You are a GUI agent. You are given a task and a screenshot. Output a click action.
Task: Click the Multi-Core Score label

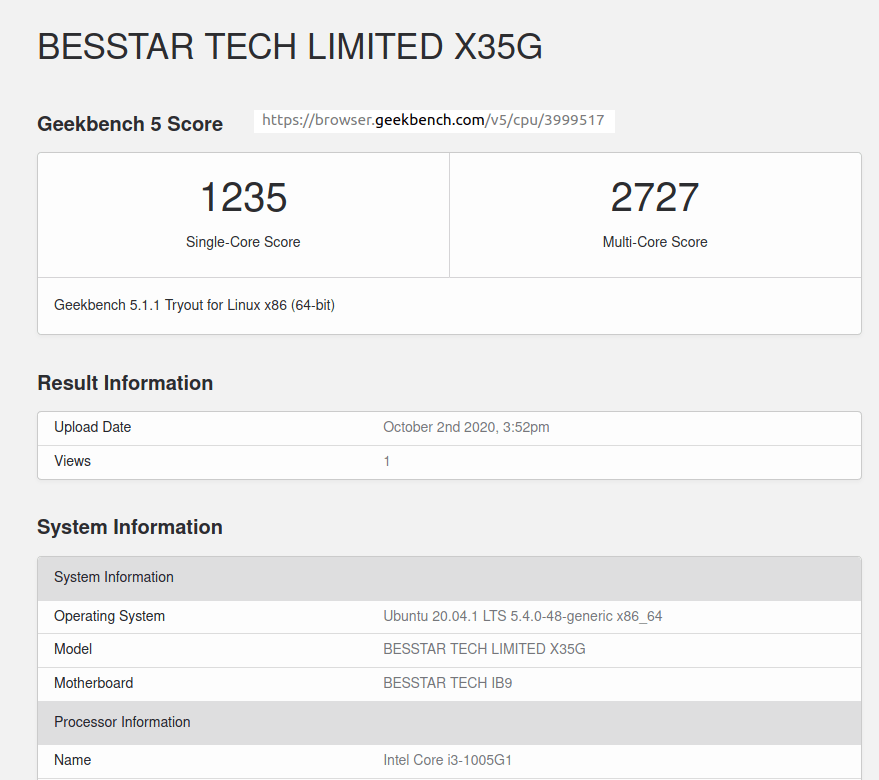click(655, 242)
